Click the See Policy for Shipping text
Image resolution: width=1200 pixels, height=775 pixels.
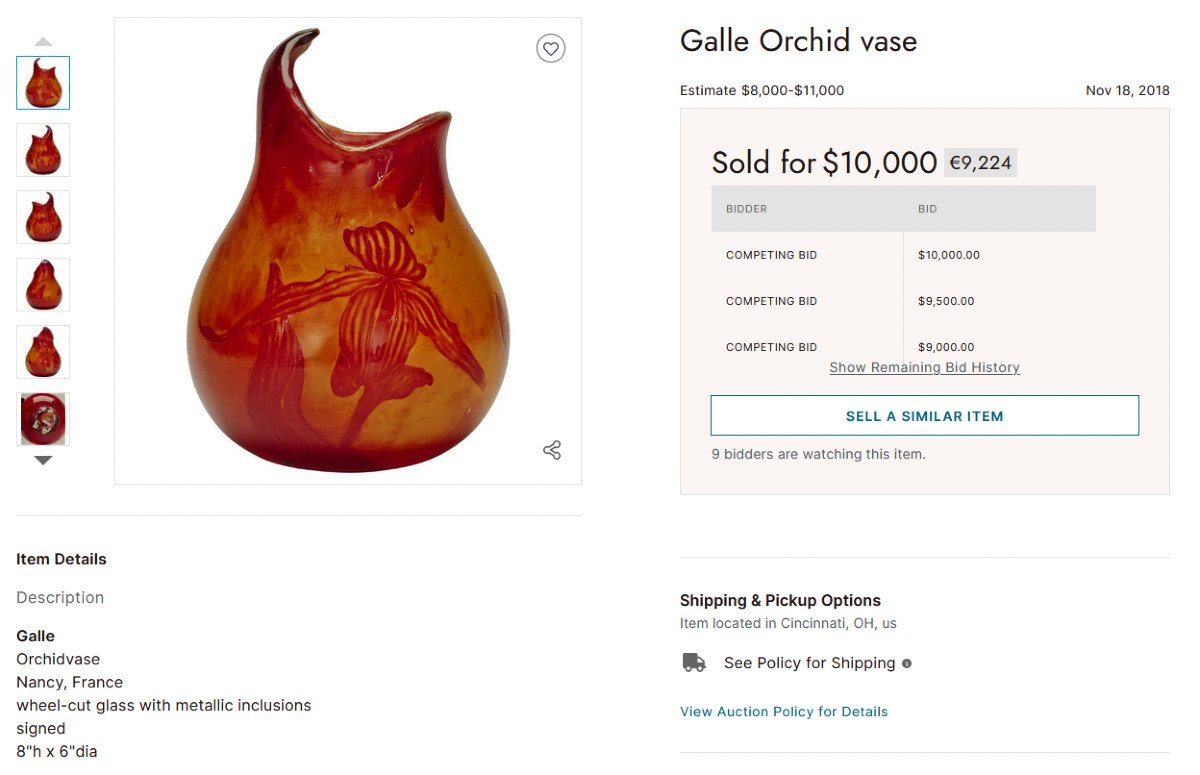tap(809, 663)
